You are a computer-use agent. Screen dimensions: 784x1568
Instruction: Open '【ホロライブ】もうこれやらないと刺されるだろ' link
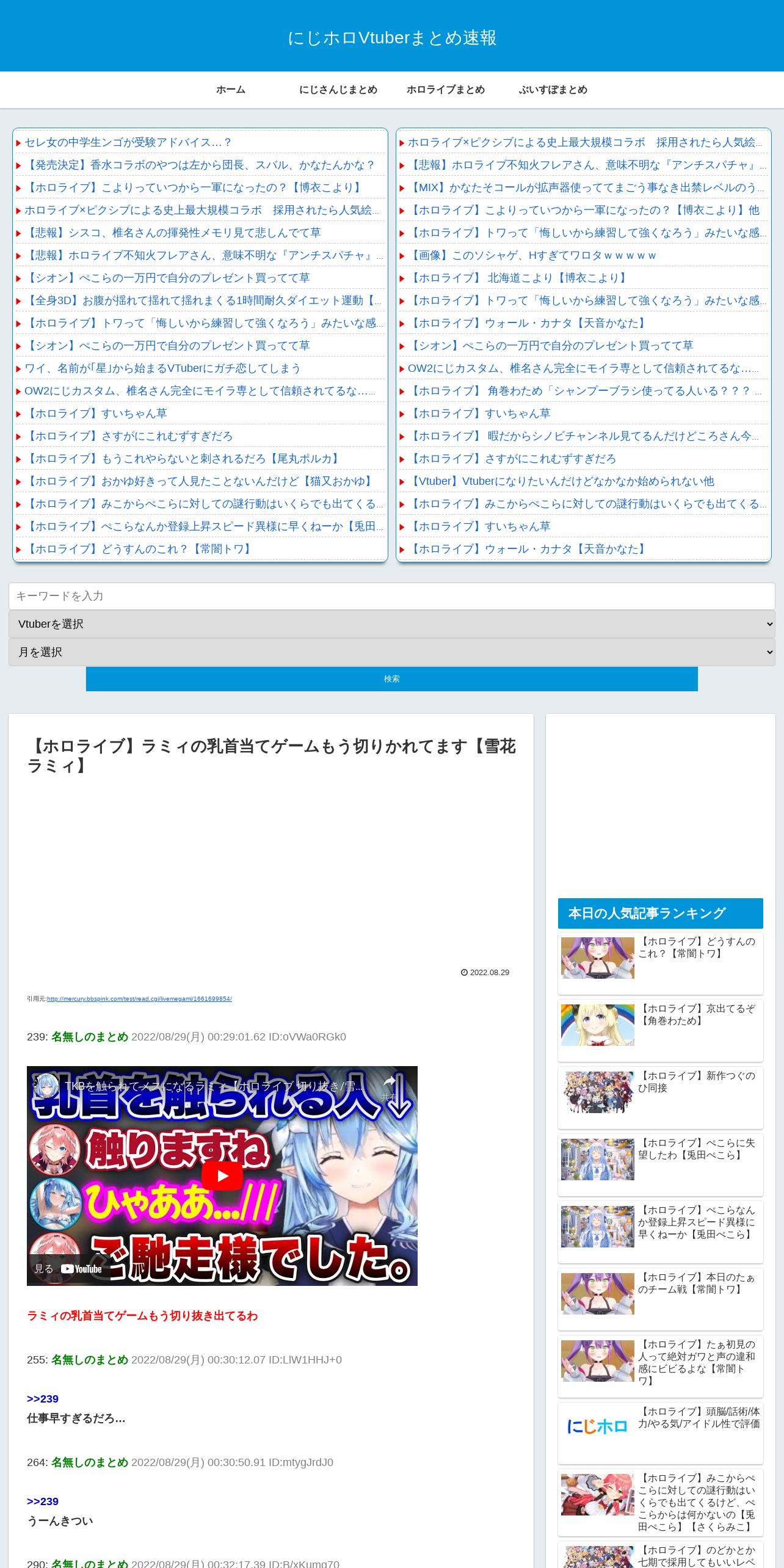[183, 459]
